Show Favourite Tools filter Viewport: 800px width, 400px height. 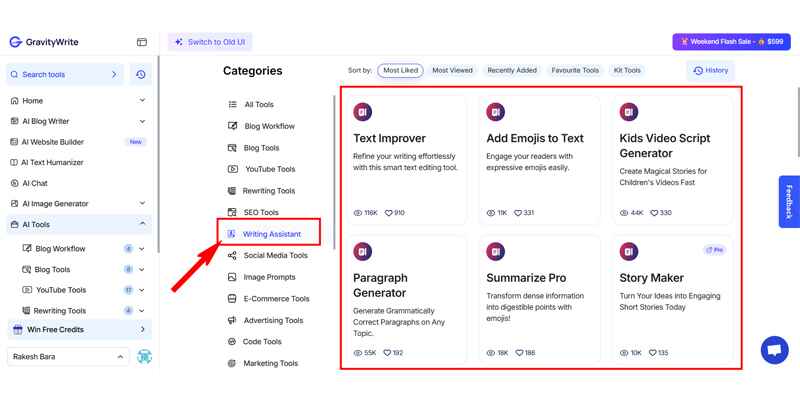pyautogui.click(x=575, y=70)
